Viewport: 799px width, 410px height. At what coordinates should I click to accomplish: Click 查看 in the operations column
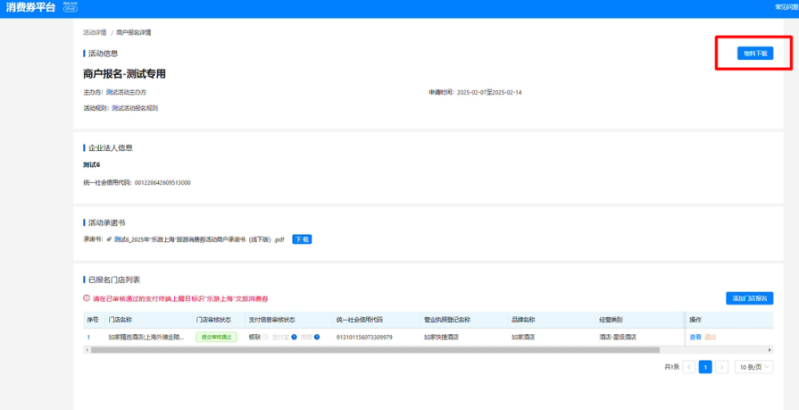(695, 337)
